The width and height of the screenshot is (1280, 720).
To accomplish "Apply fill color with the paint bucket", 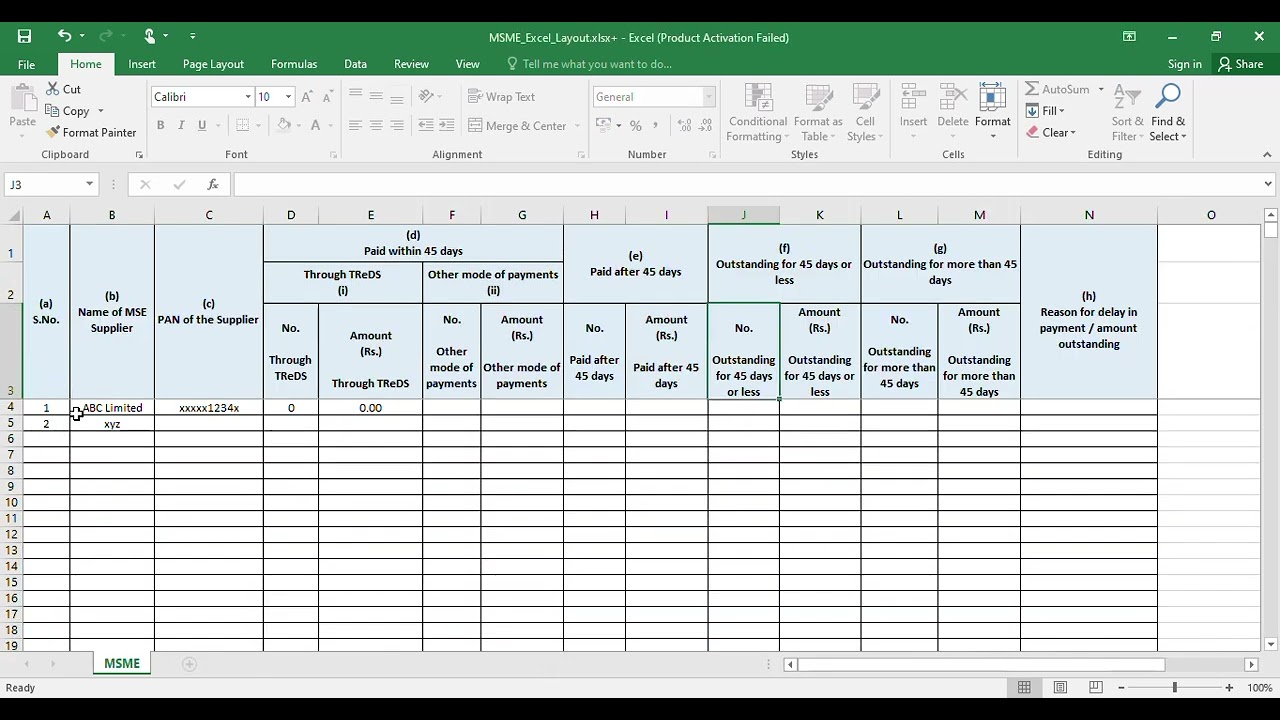I will [284, 125].
